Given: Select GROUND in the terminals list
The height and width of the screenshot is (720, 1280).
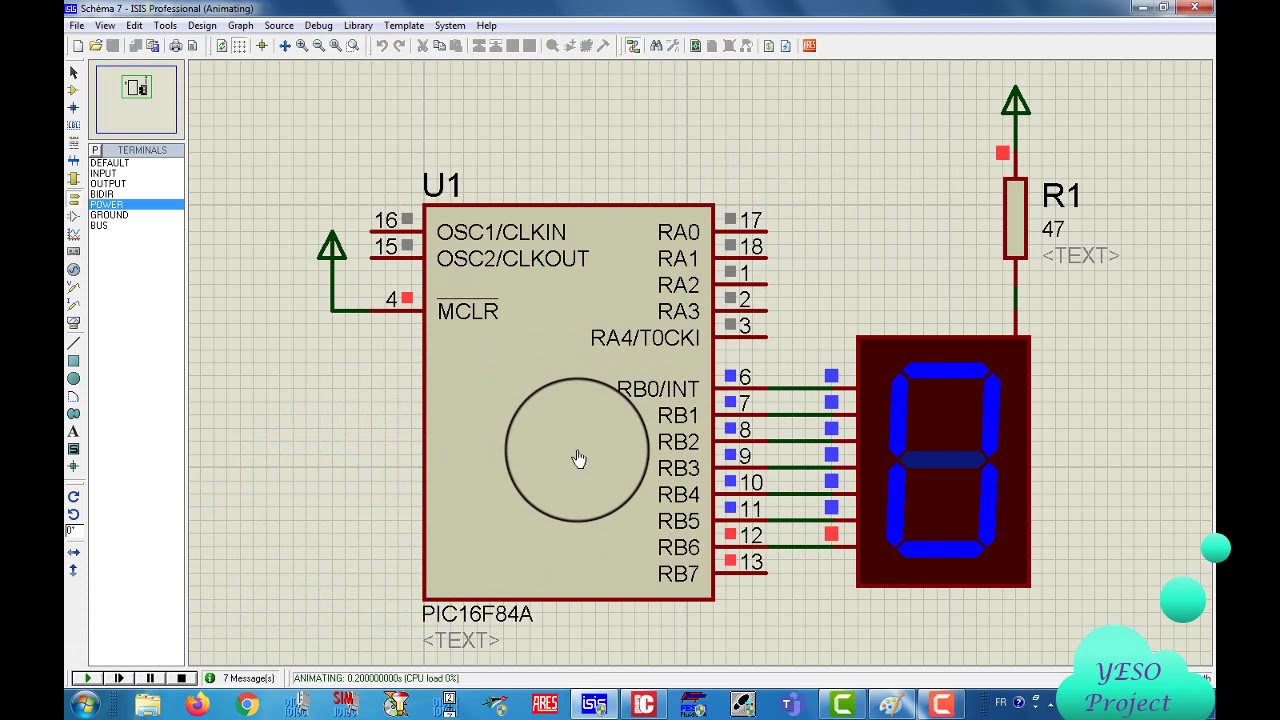Looking at the screenshot, I should tap(136, 215).
